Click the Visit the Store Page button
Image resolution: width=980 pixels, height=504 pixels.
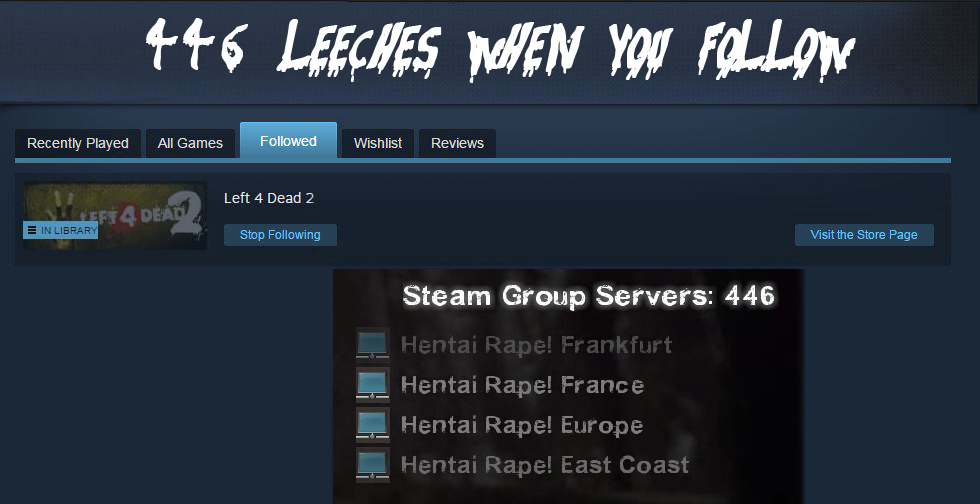click(864, 235)
